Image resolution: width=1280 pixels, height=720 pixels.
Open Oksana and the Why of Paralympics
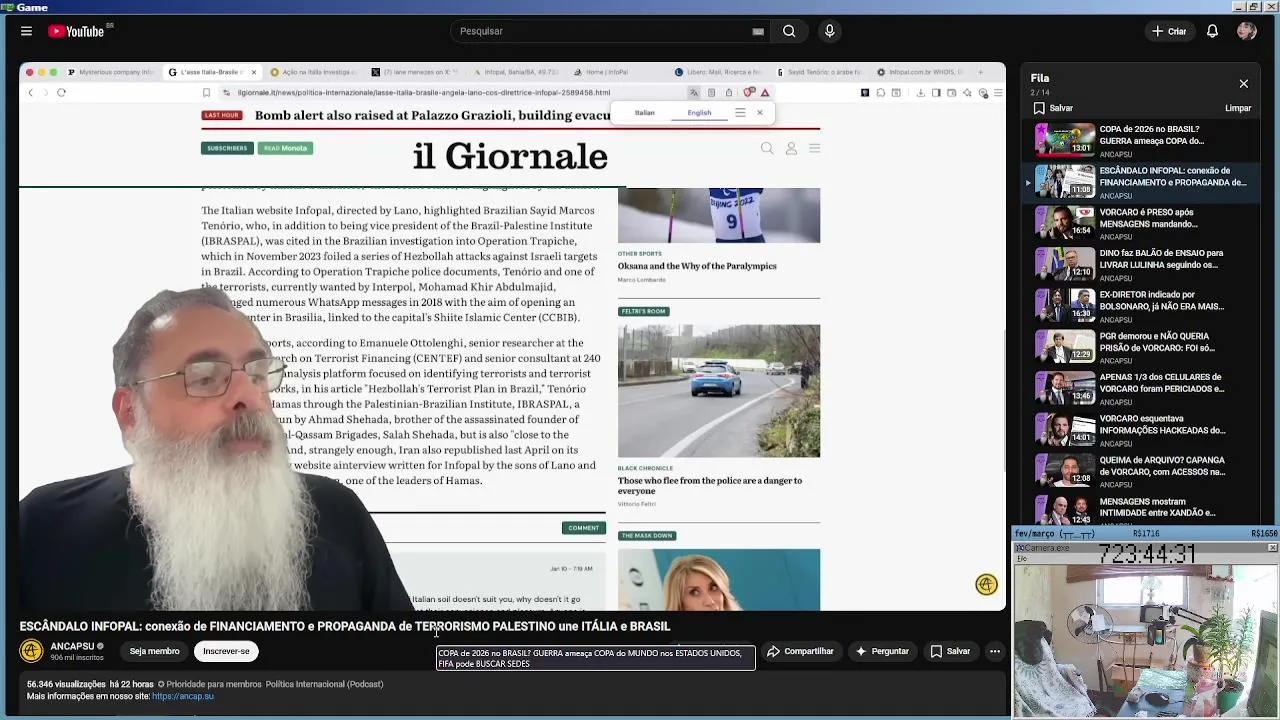pos(697,266)
